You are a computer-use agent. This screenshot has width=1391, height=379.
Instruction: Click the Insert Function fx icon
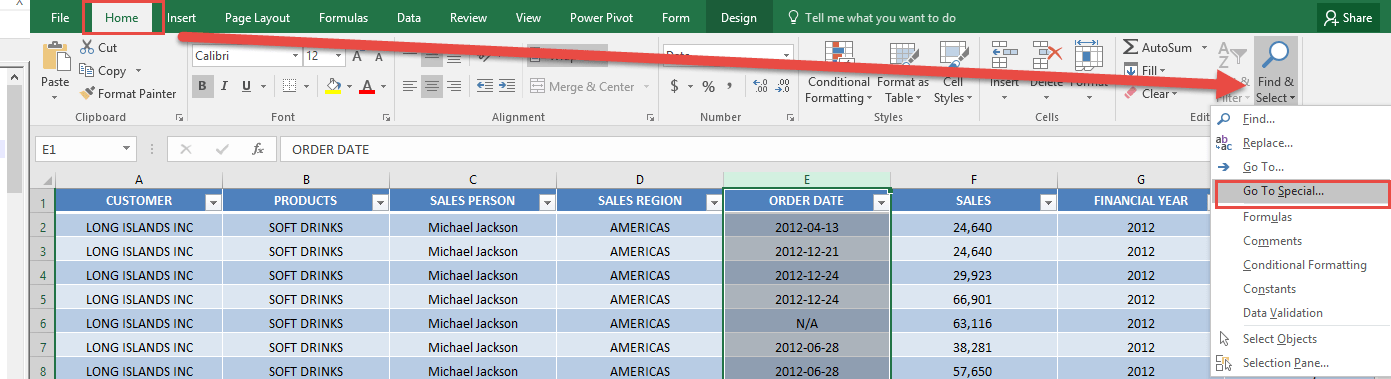point(258,149)
